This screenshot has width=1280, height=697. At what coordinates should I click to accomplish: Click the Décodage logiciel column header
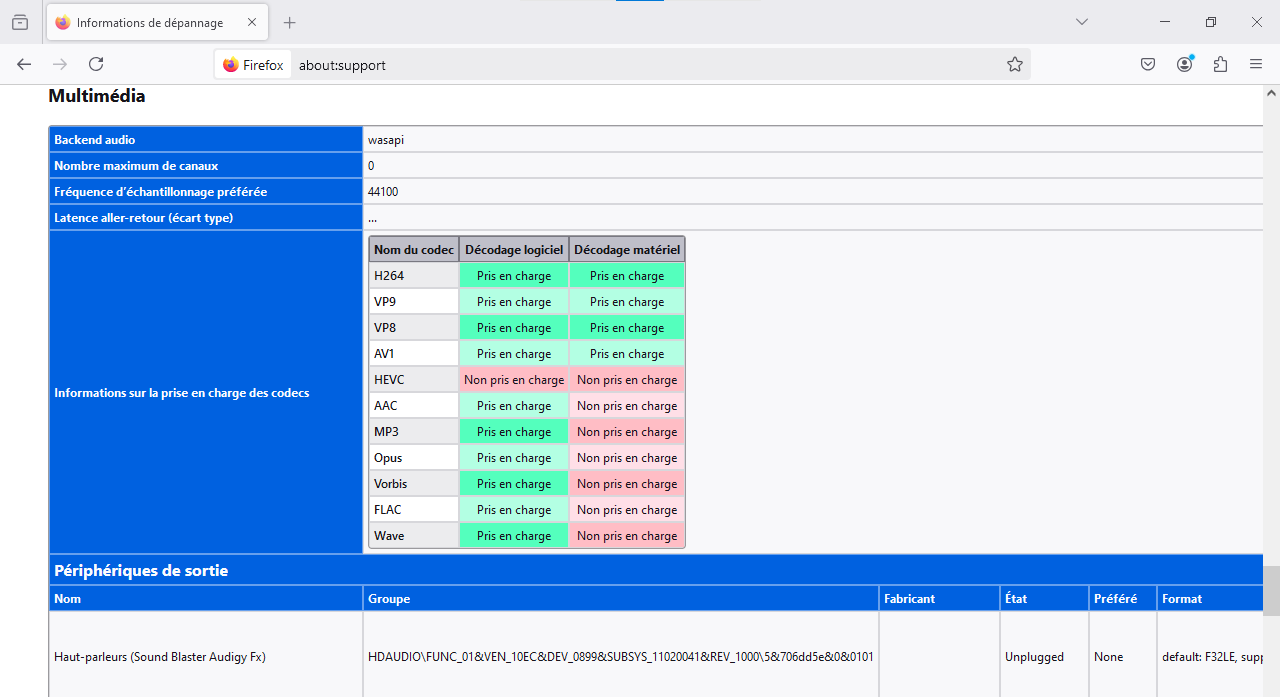[514, 250]
